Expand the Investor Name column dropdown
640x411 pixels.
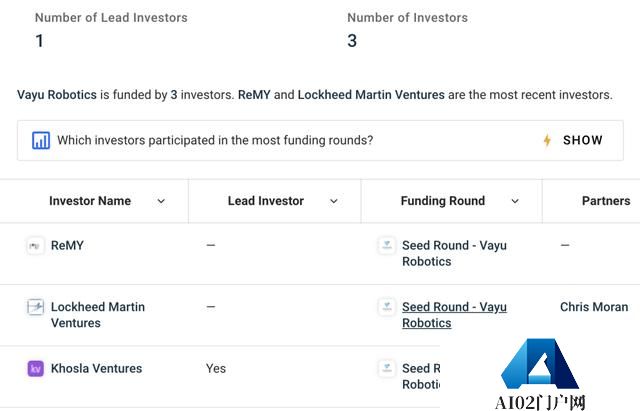pos(161,201)
